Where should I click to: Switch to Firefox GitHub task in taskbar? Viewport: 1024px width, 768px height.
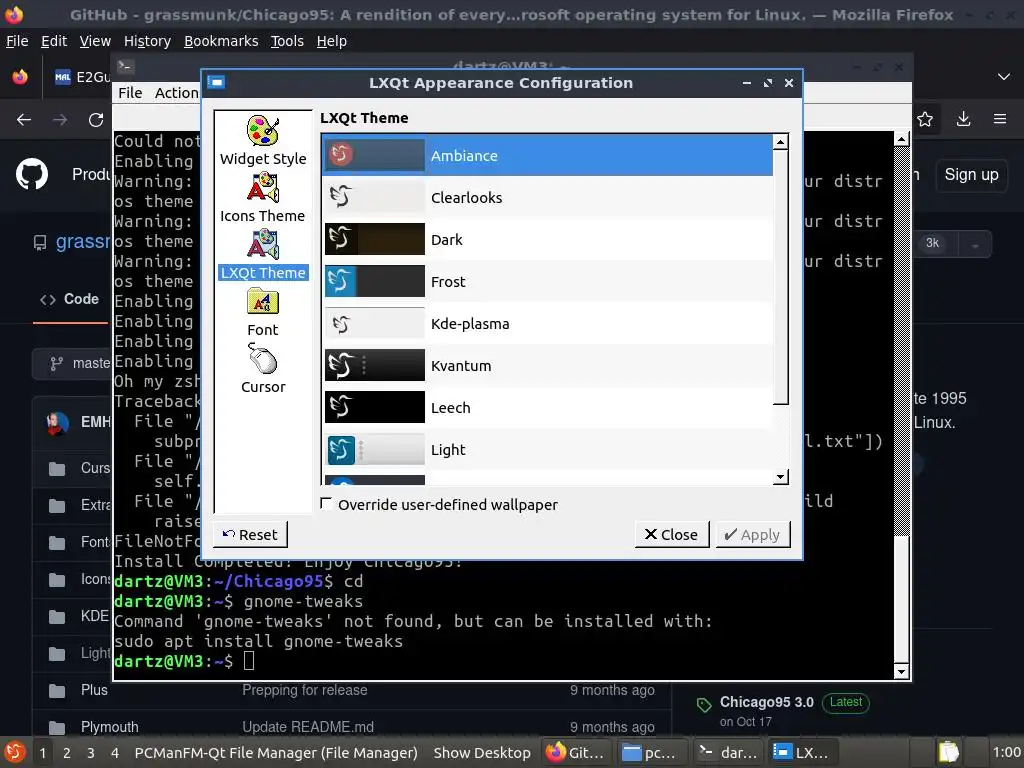(576, 753)
